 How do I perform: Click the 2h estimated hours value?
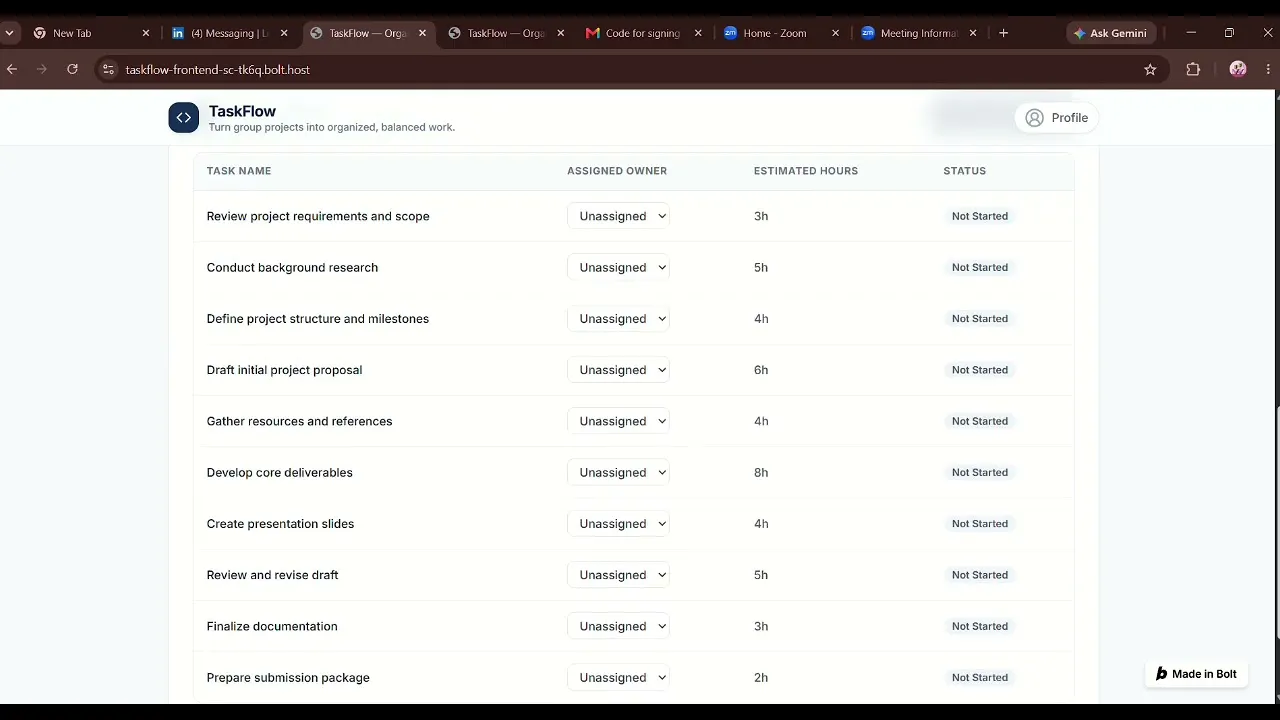(761, 677)
